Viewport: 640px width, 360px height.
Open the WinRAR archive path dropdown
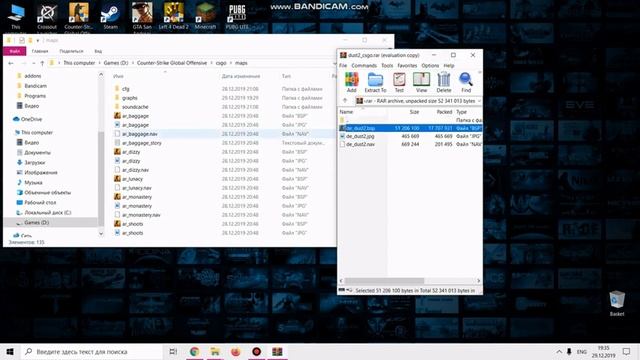pyautogui.click(x=479, y=101)
